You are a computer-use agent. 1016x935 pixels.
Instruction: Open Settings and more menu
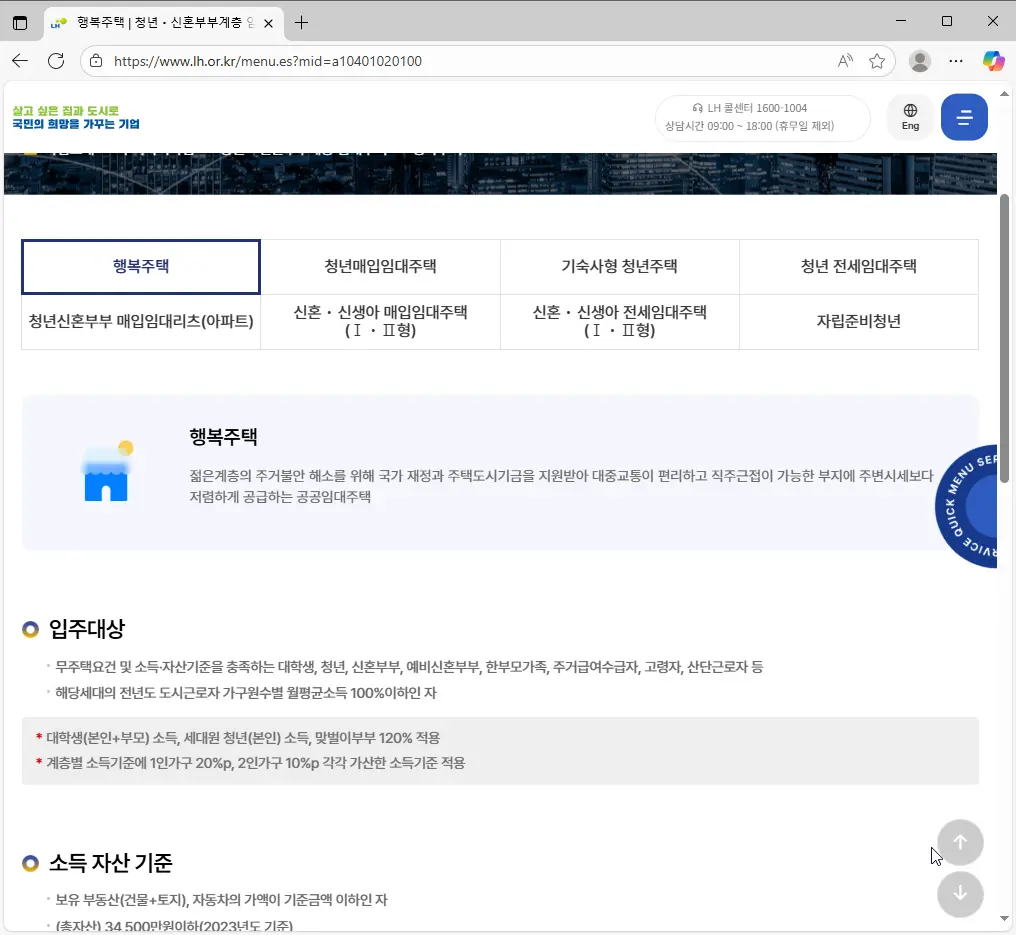click(x=956, y=61)
